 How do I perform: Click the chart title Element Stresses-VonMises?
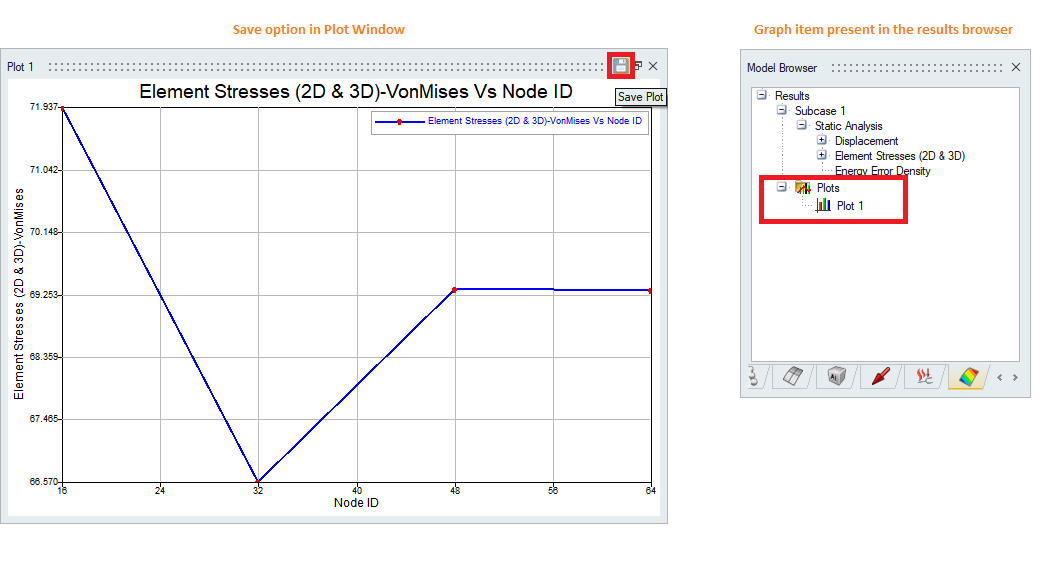coord(356,92)
